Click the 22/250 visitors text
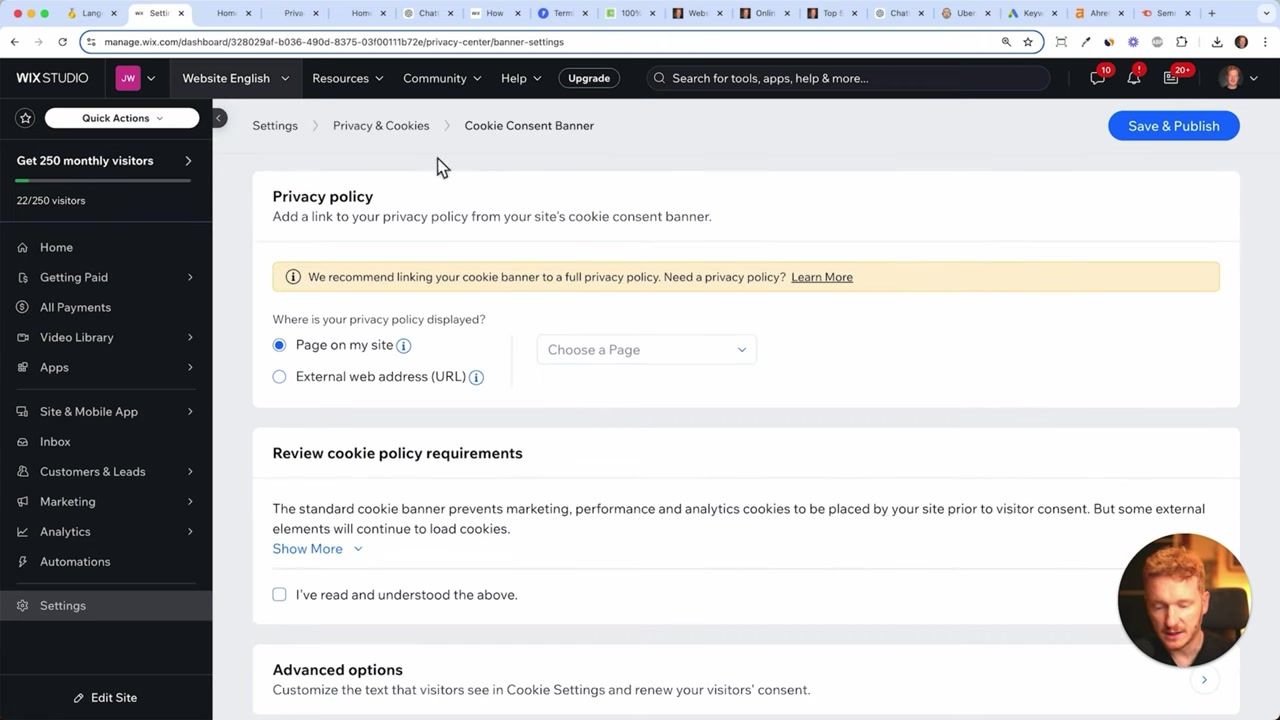 pyautogui.click(x=51, y=201)
